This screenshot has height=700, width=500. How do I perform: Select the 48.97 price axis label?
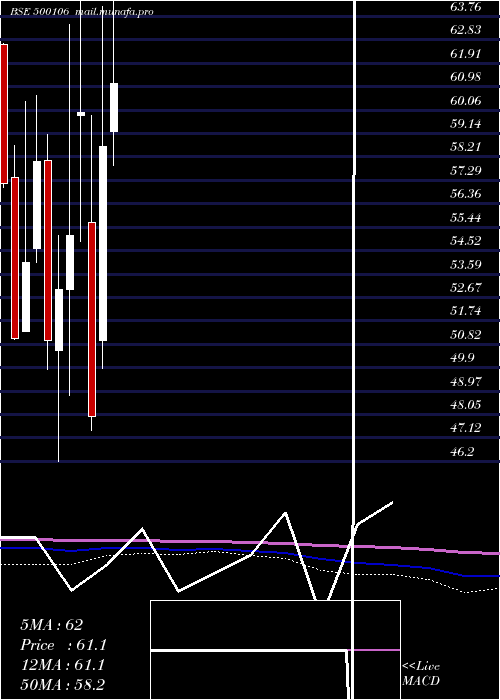point(466,381)
